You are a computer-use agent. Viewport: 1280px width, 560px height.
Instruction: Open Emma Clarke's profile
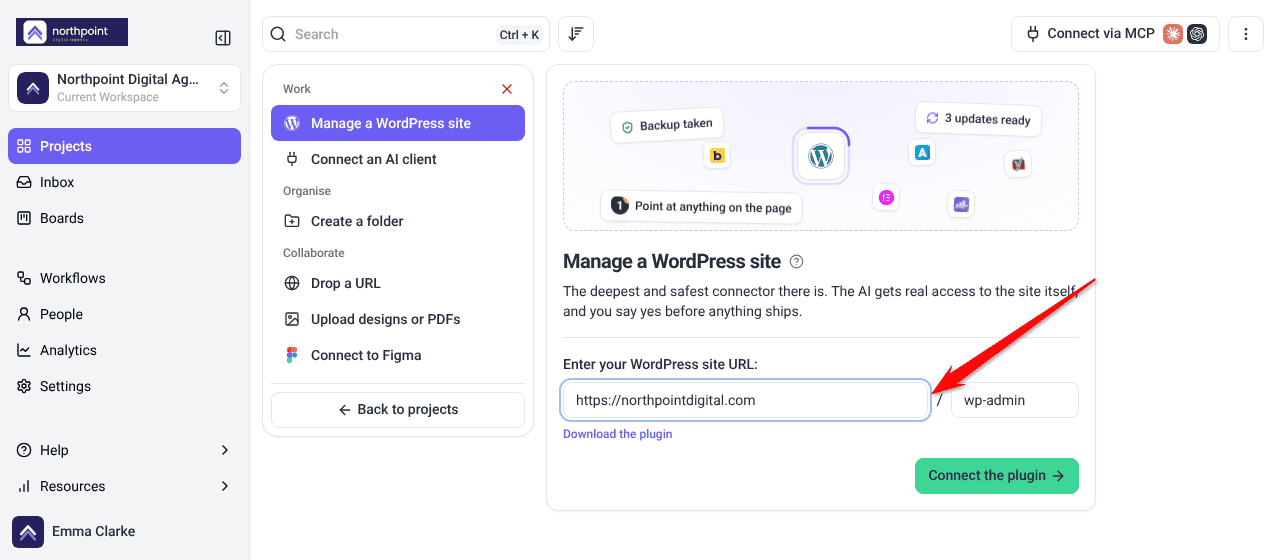pyautogui.click(x=124, y=531)
